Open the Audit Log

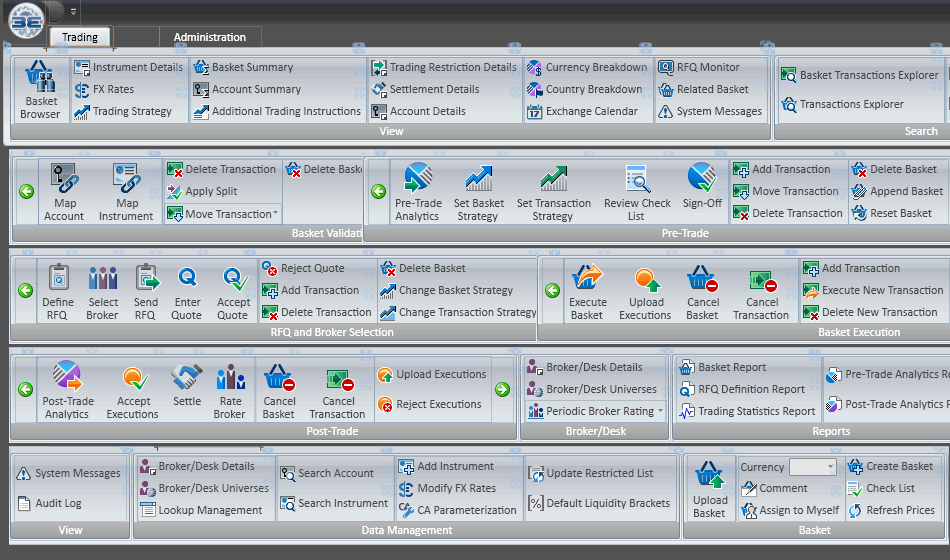pos(58,504)
